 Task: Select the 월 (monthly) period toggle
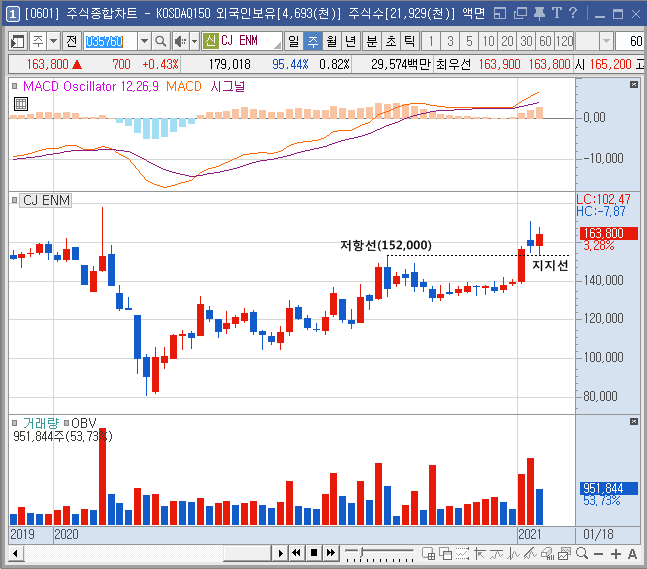[x=331, y=41]
